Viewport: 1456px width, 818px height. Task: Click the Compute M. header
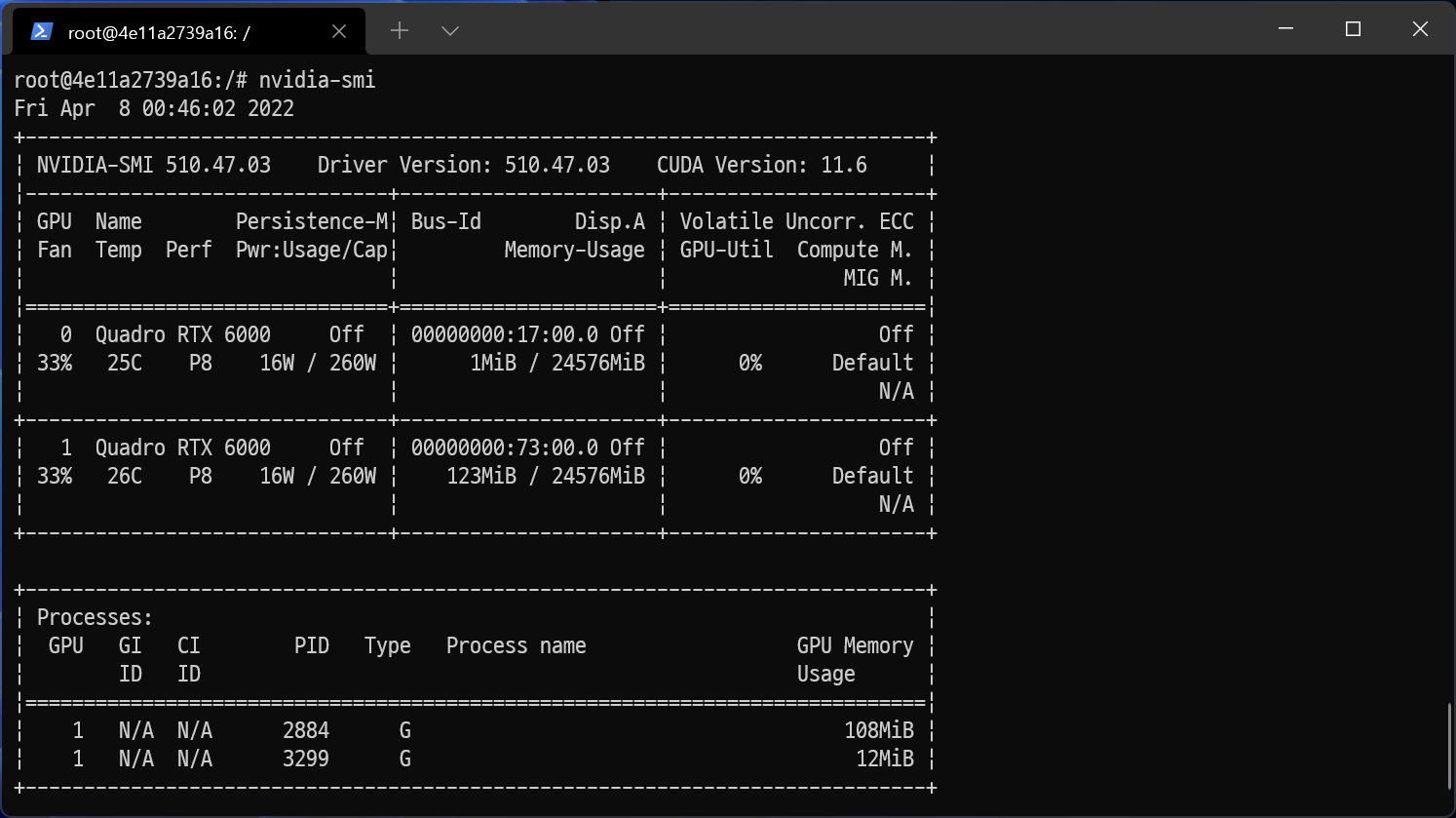click(x=855, y=250)
